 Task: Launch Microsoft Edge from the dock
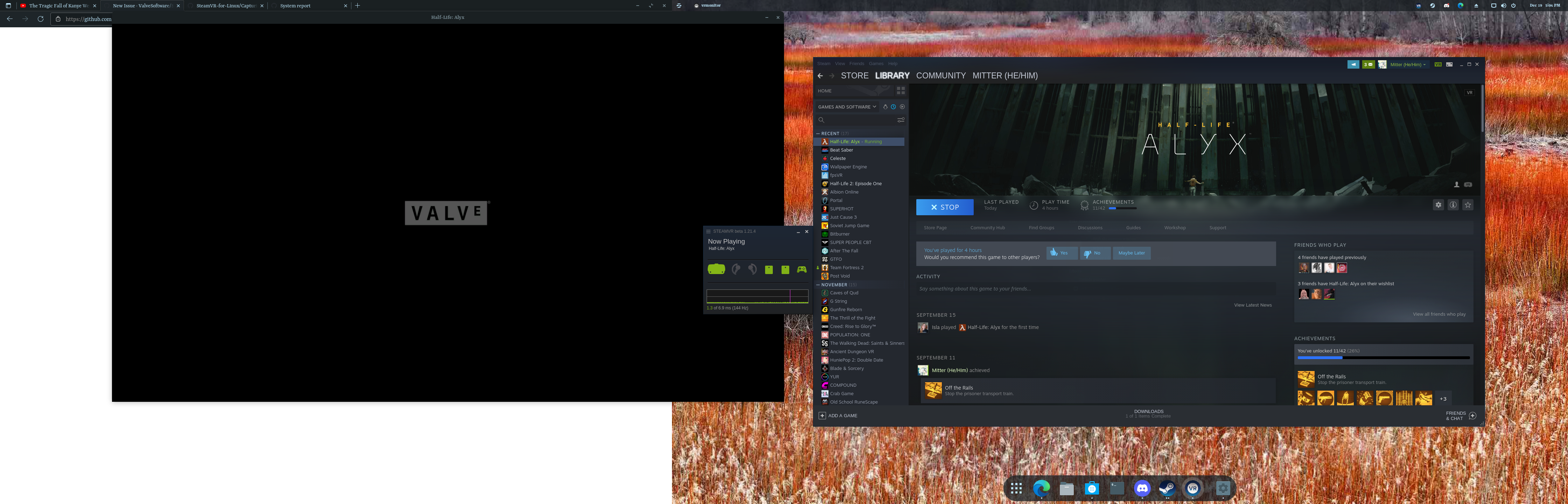tap(1042, 488)
